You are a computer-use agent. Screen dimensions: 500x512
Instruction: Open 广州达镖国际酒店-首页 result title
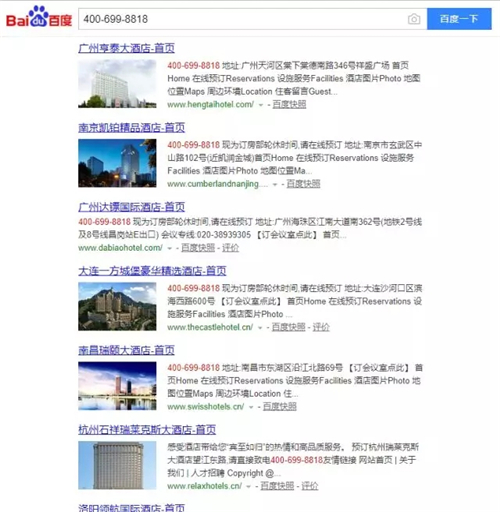(131, 207)
